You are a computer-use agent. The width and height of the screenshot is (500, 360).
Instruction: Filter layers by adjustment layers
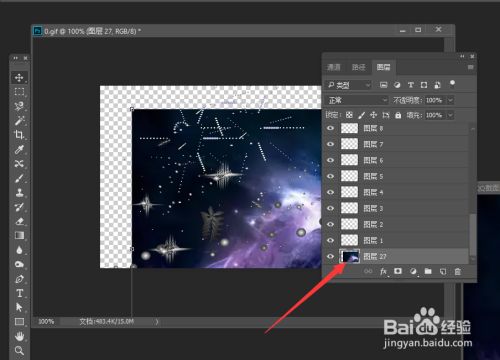tap(397, 85)
